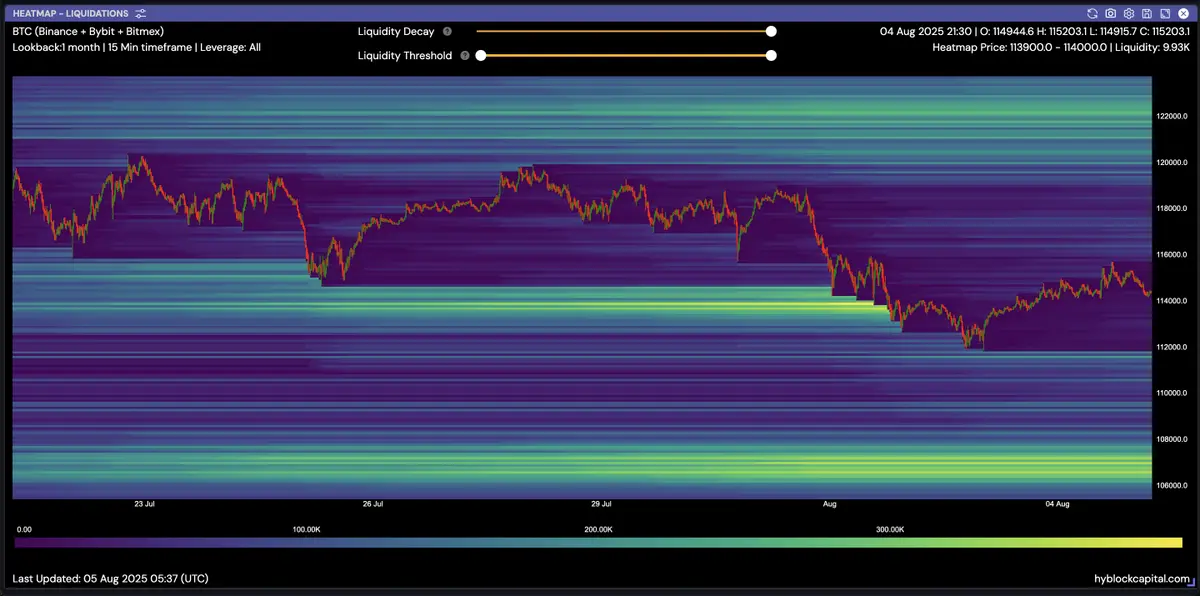
Task: Click the Liquidity Threshold right slider handle
Action: coord(771,55)
